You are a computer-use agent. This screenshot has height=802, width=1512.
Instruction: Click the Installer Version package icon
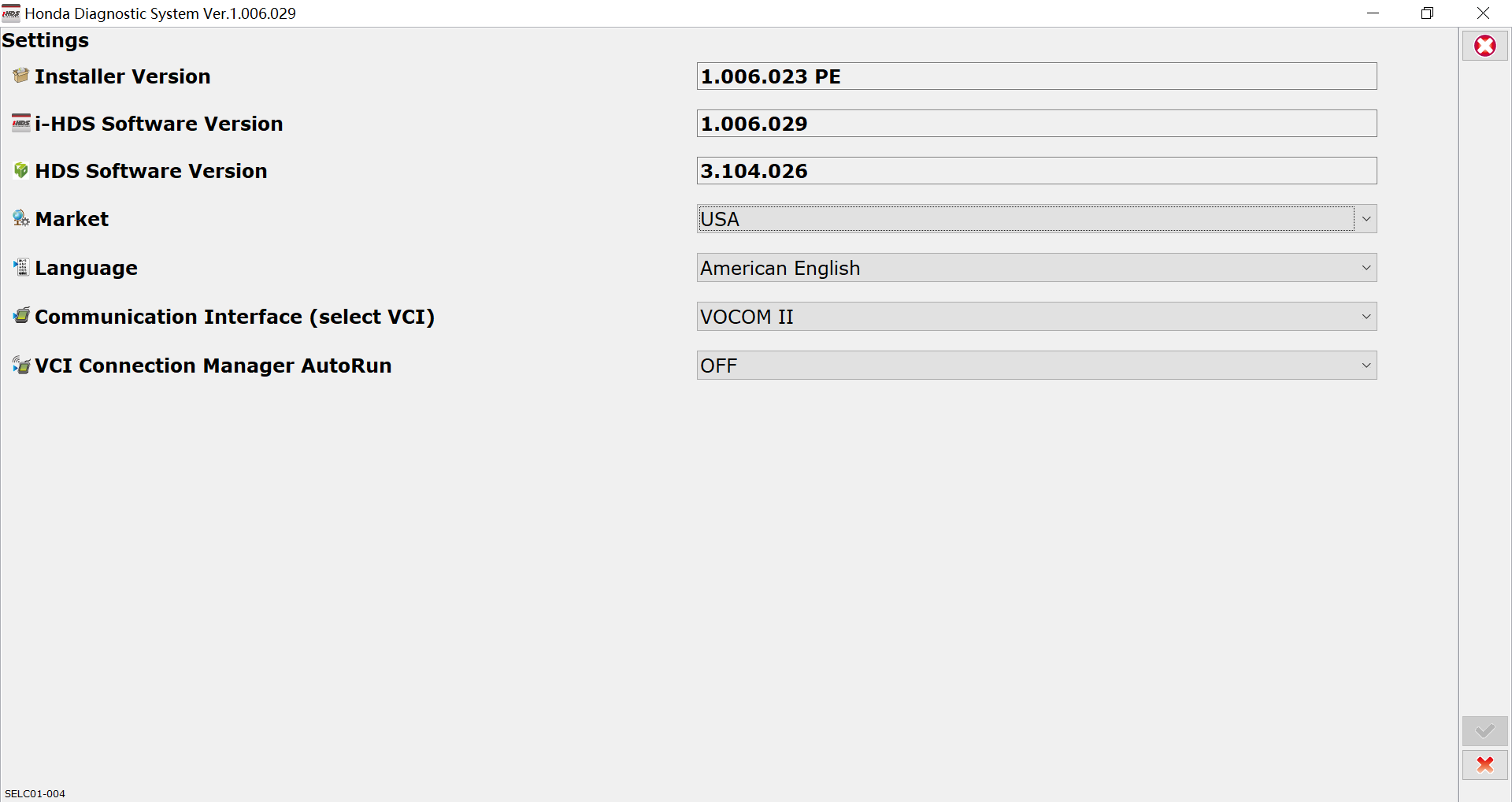click(21, 76)
